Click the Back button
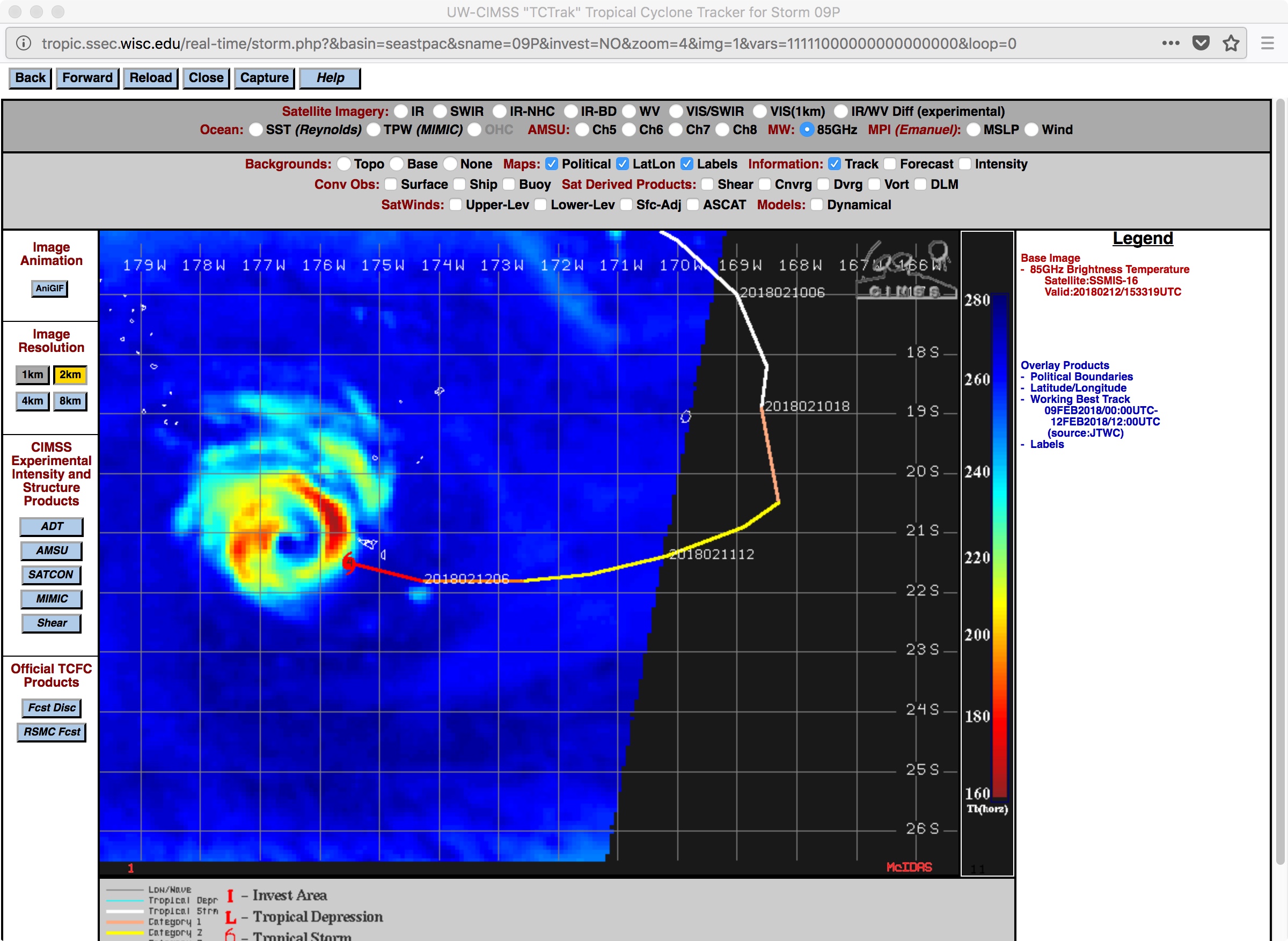This screenshot has width=1288, height=941. tap(30, 78)
